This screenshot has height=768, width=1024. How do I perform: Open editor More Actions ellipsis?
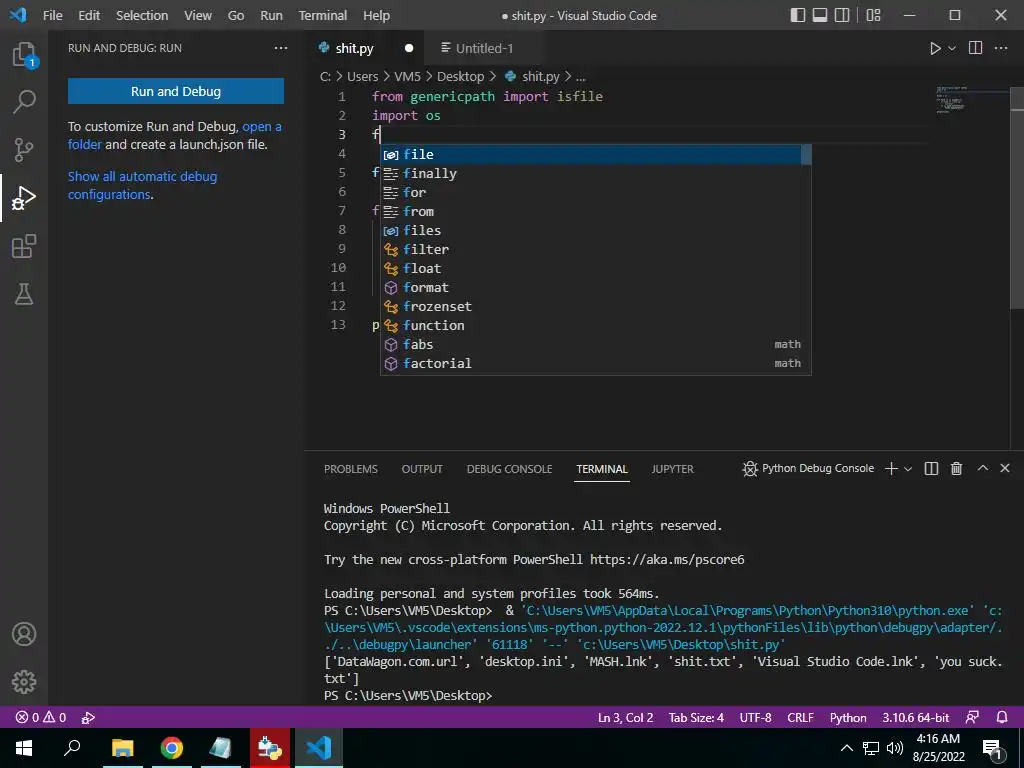click(1000, 48)
